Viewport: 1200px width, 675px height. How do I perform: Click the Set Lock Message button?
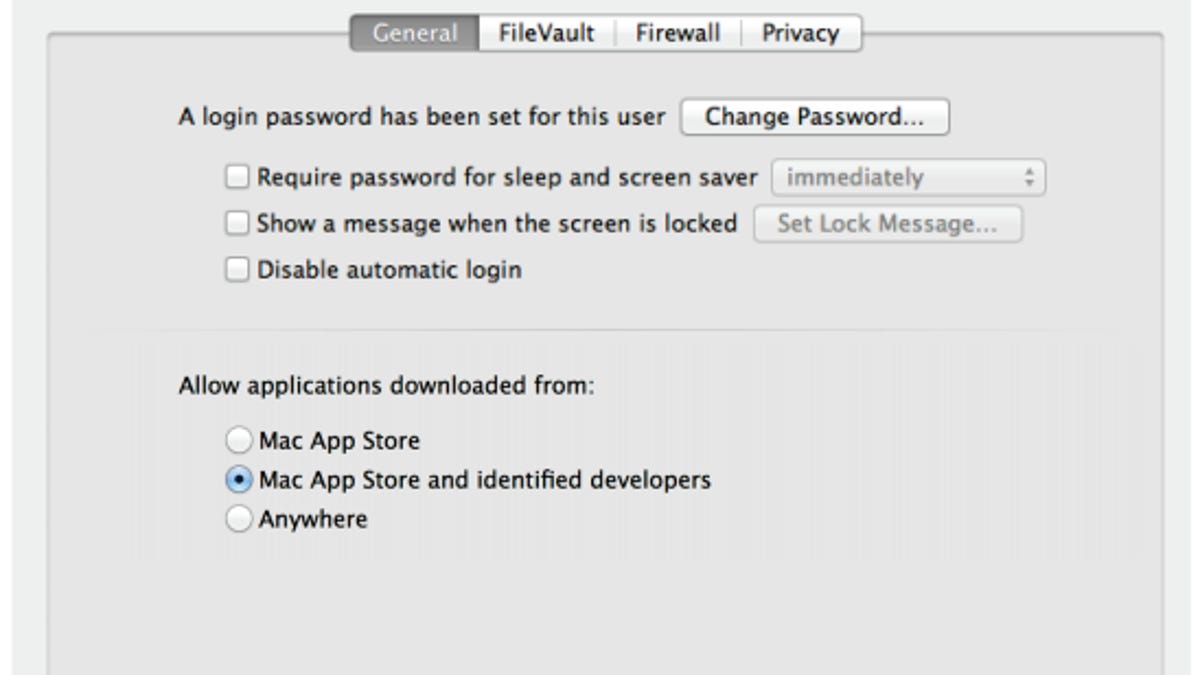[886, 224]
